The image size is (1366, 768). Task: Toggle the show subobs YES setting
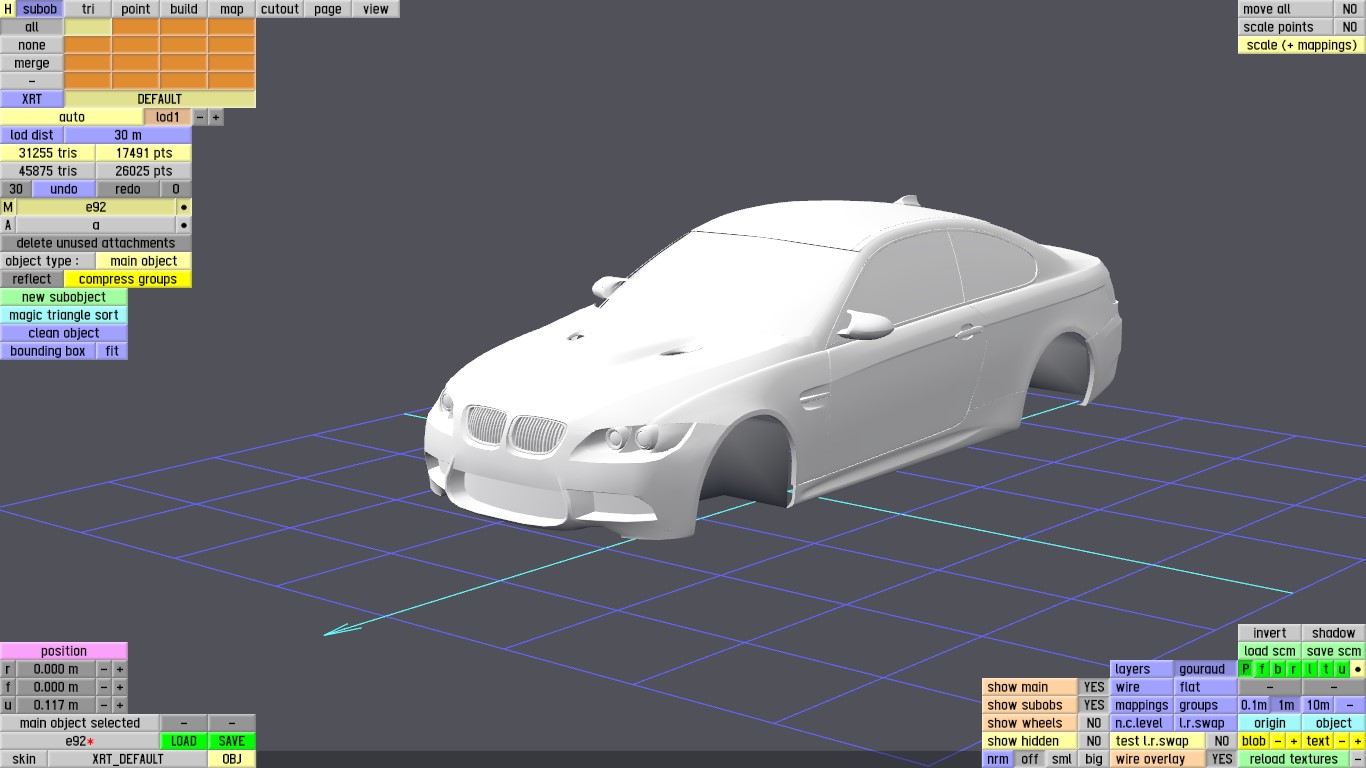1094,705
